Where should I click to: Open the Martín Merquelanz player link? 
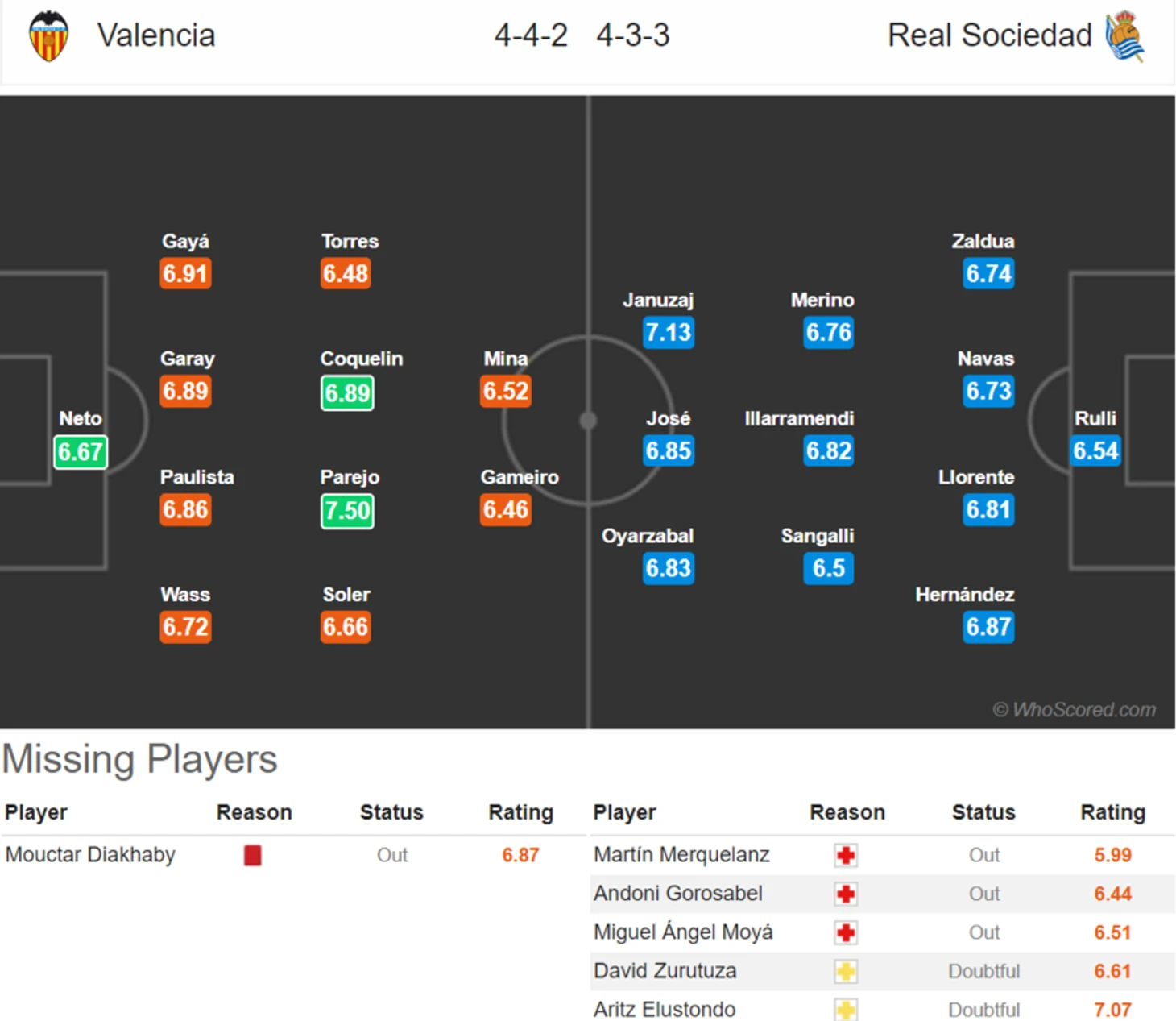point(681,854)
